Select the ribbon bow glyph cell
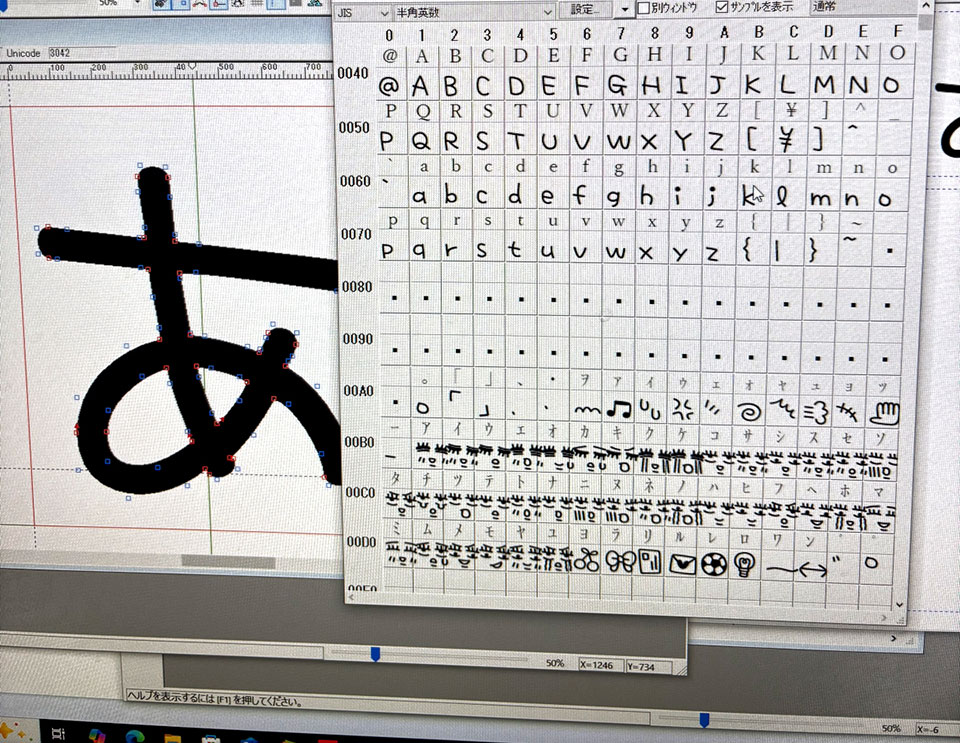This screenshot has width=960, height=743. click(620, 562)
